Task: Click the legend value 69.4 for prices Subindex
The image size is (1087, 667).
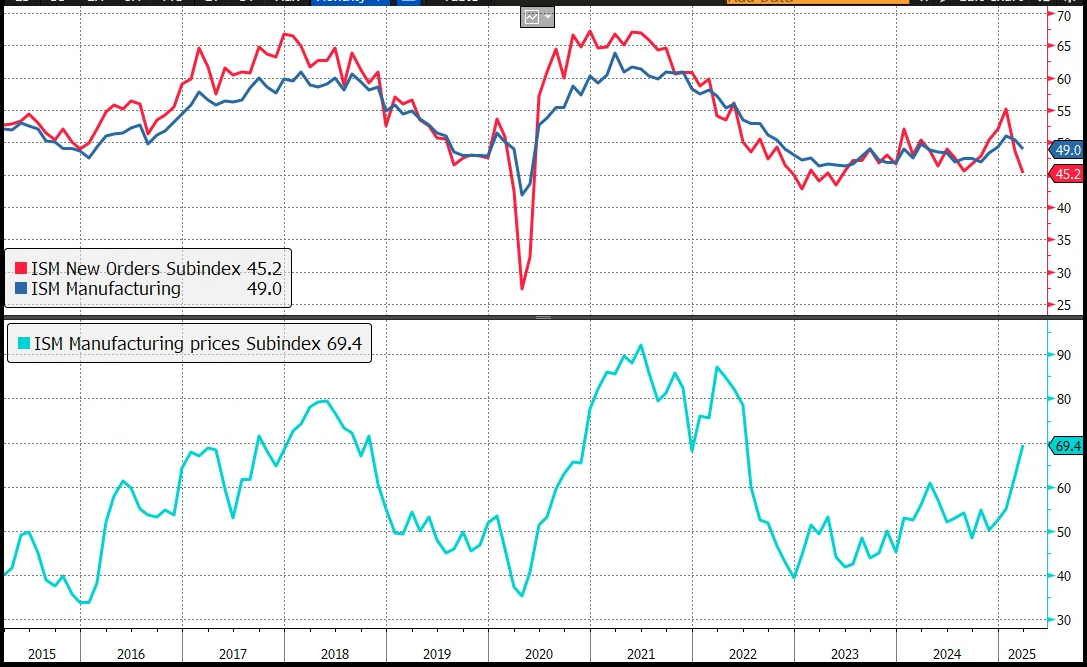Action: click(344, 343)
